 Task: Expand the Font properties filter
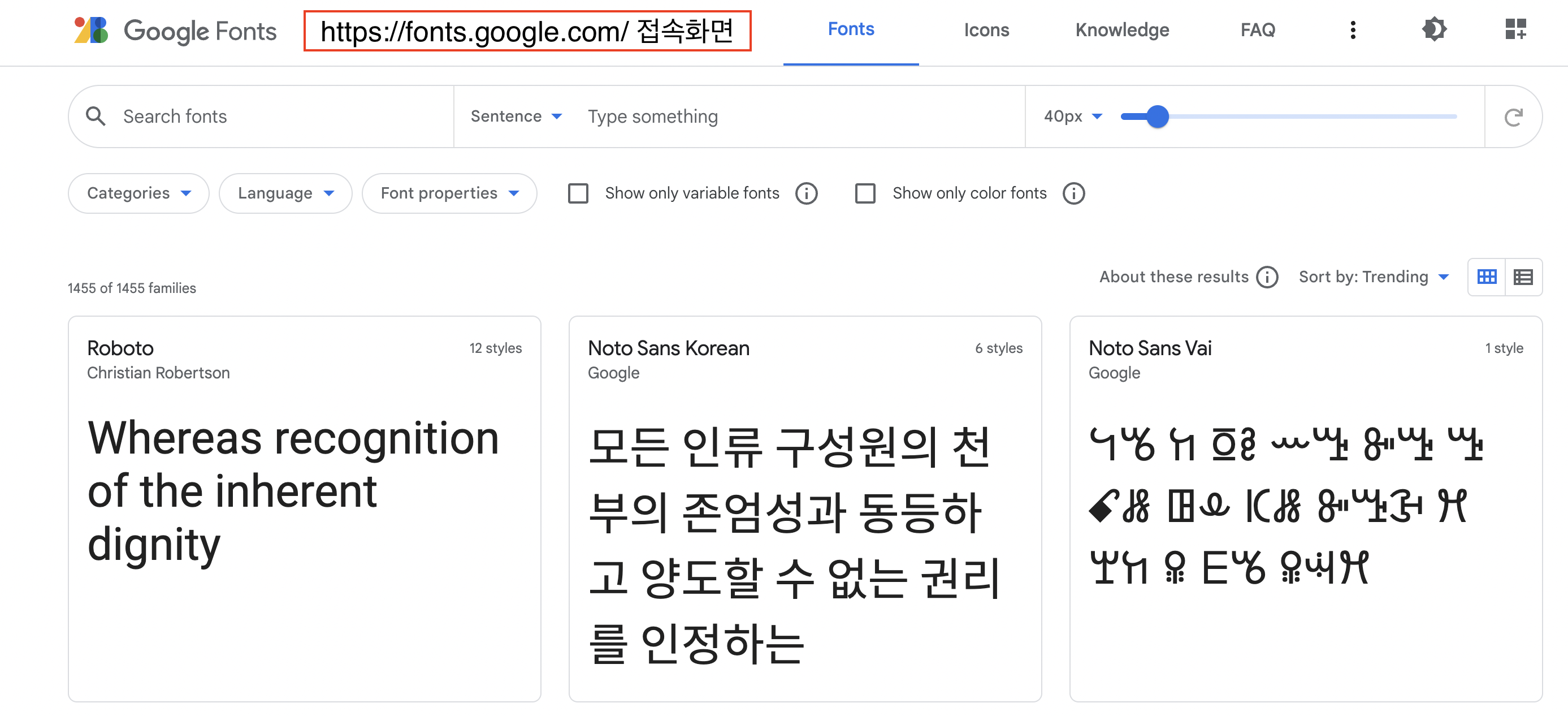point(449,193)
